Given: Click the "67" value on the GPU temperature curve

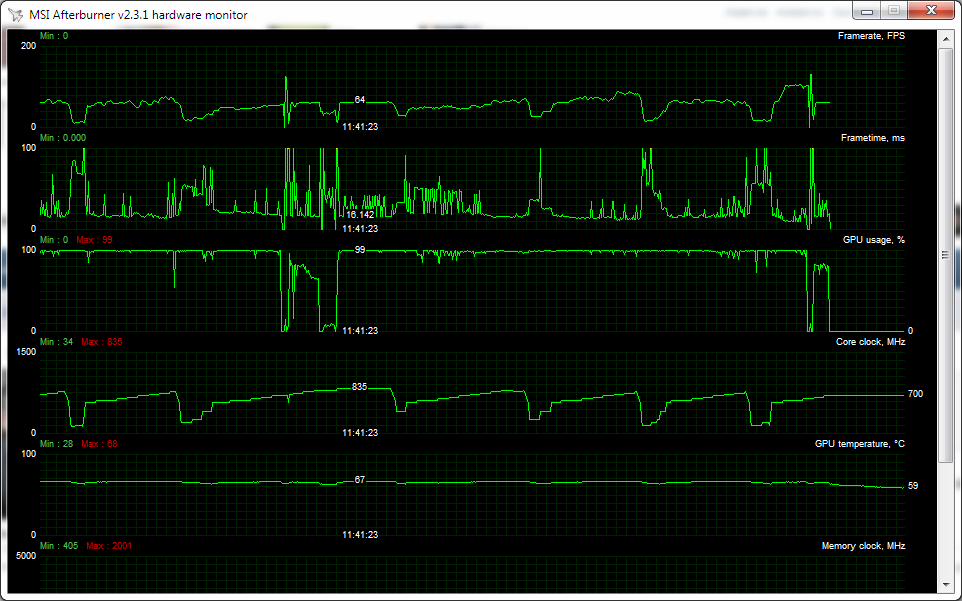Looking at the screenshot, I should (360, 480).
